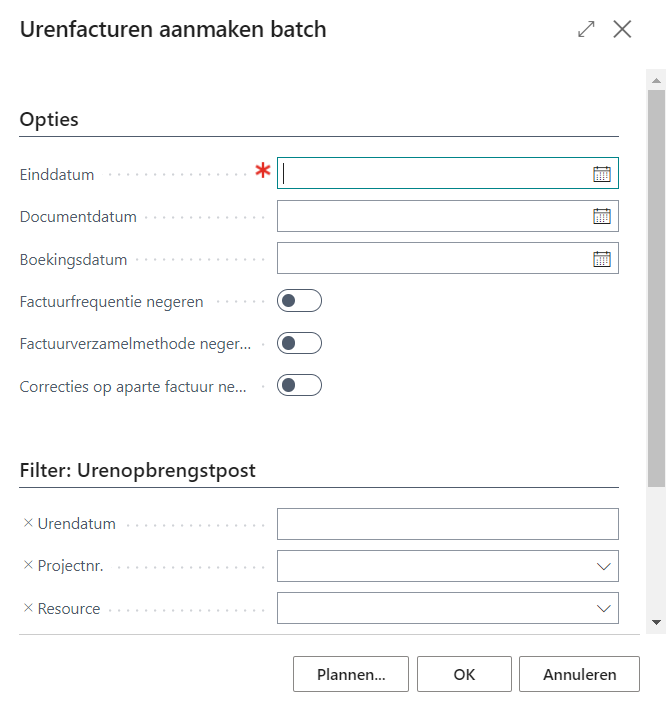Image resolution: width=666 pixels, height=713 pixels.
Task: Open the Boekingsdatum calendar picker
Action: tap(601, 259)
